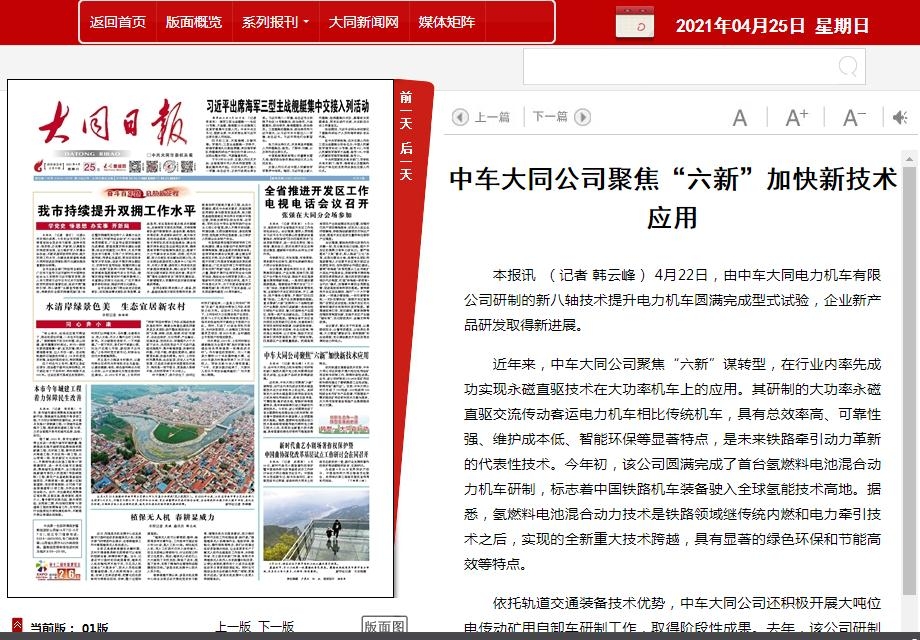Focus the search input field
920x640 pixels.
(x=694, y=66)
